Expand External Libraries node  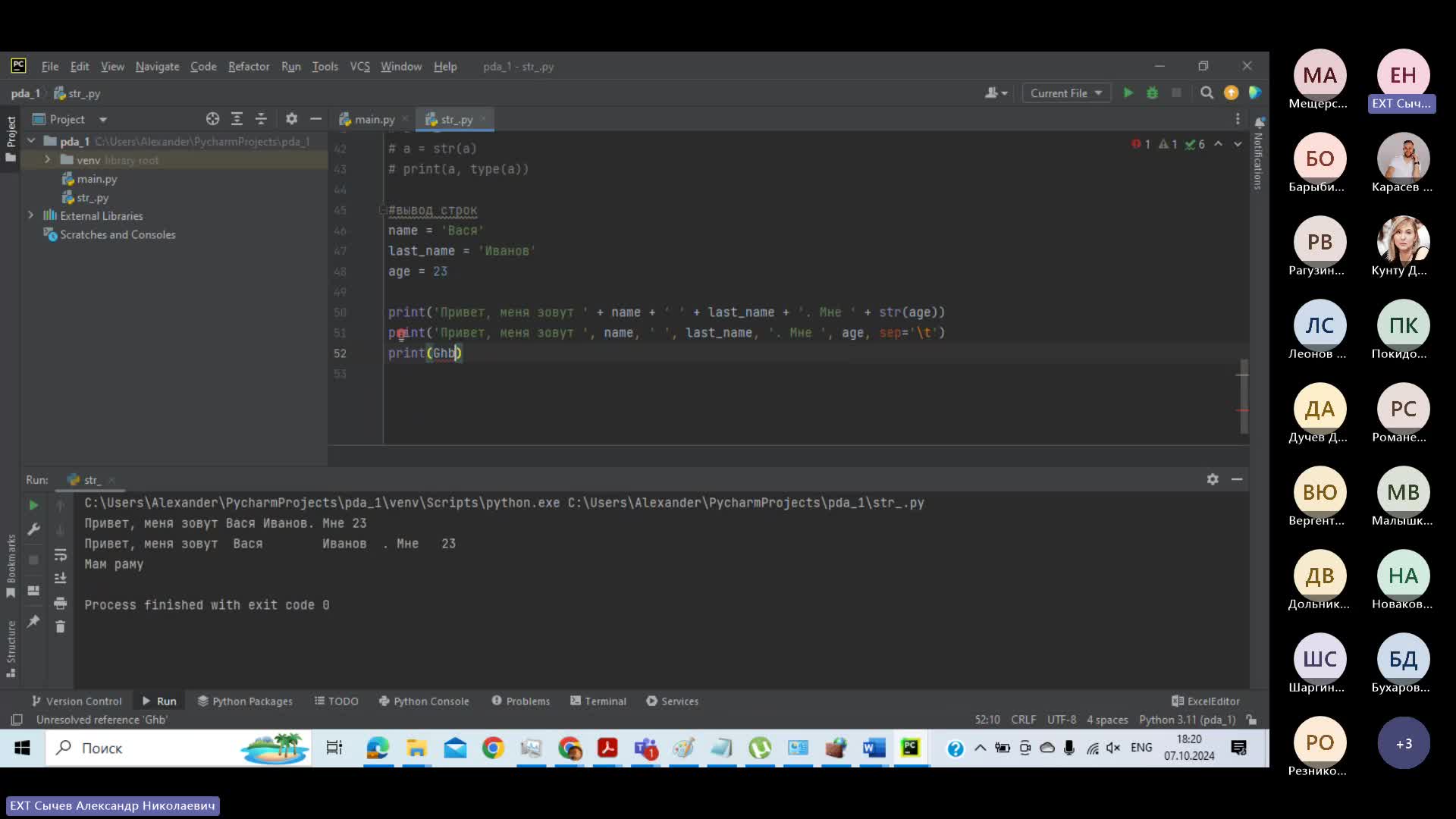[x=31, y=215]
